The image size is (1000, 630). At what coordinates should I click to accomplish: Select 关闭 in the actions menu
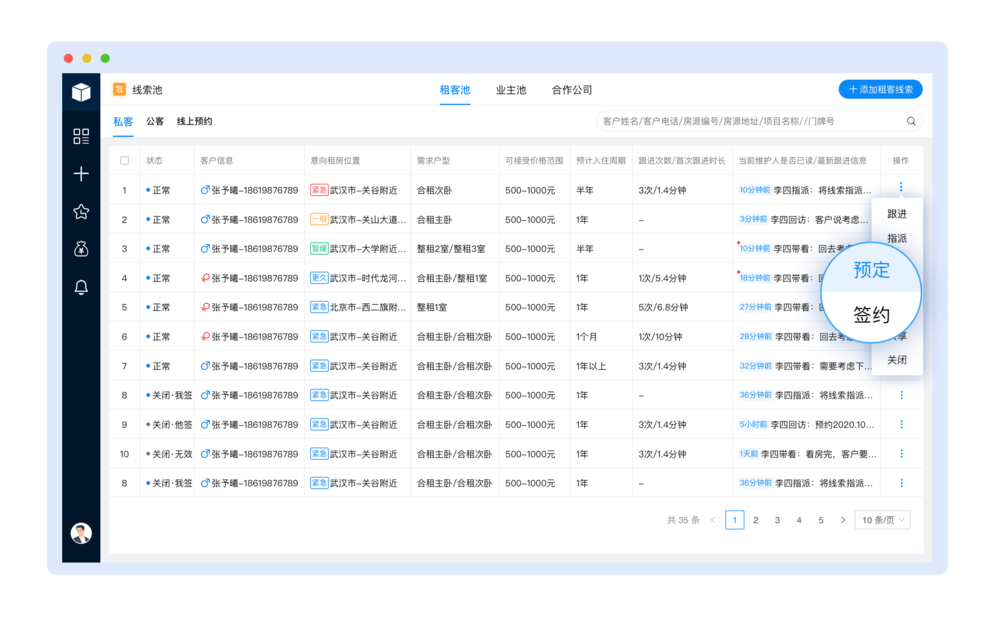pos(897,360)
